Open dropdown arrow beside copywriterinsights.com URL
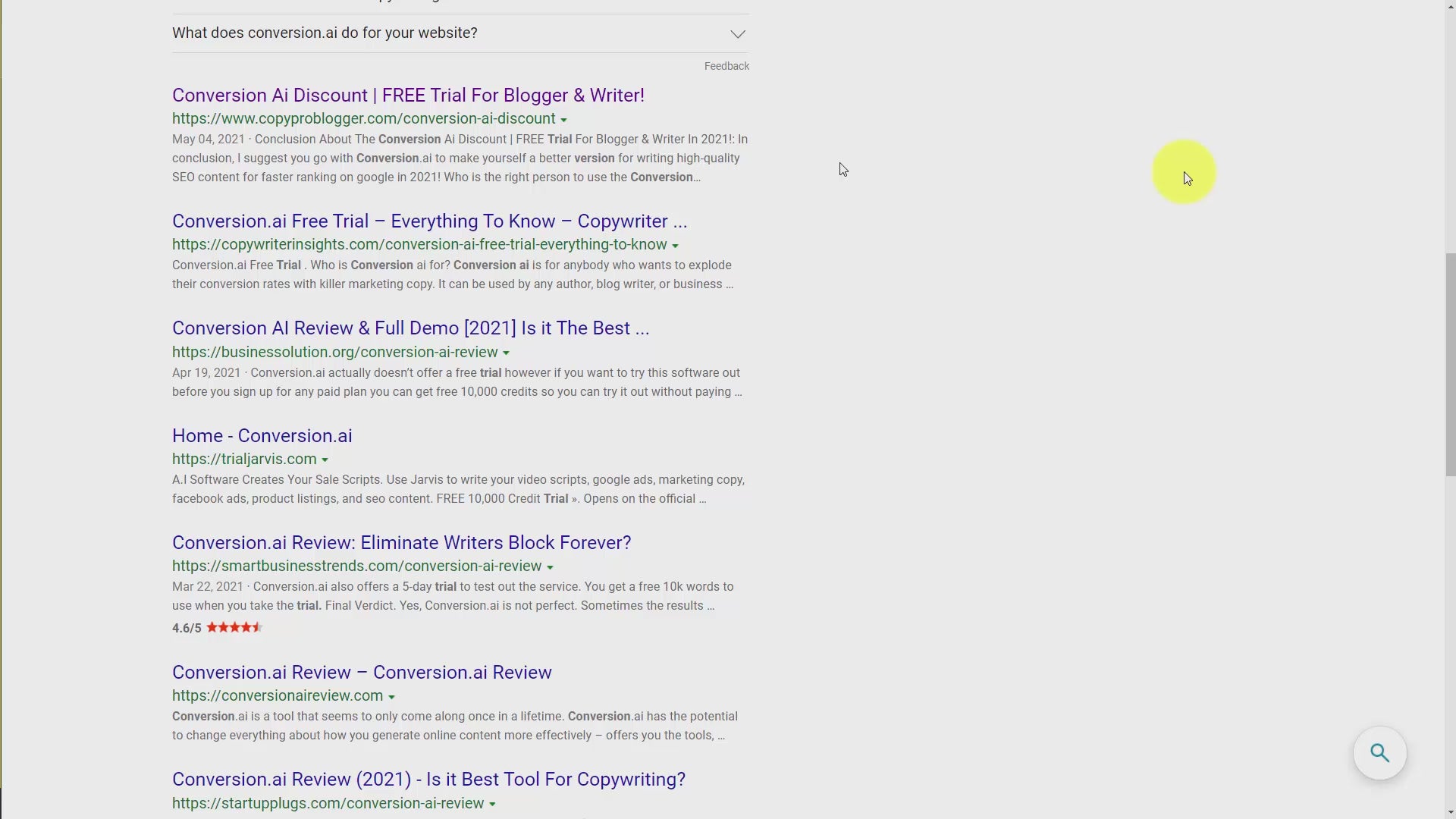Image resolution: width=1456 pixels, height=819 pixels. [675, 246]
